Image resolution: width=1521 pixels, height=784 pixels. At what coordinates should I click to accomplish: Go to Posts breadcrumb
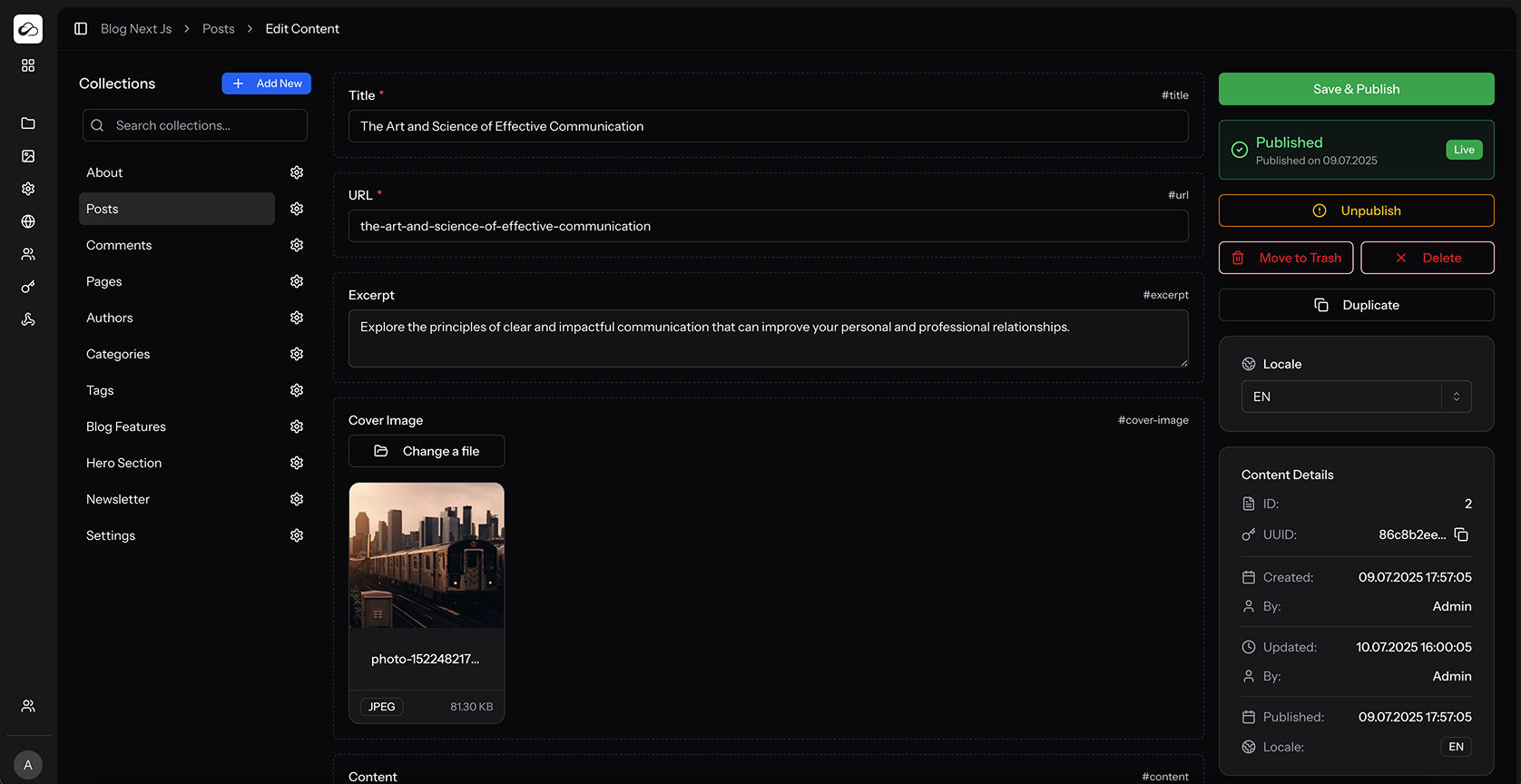219,29
